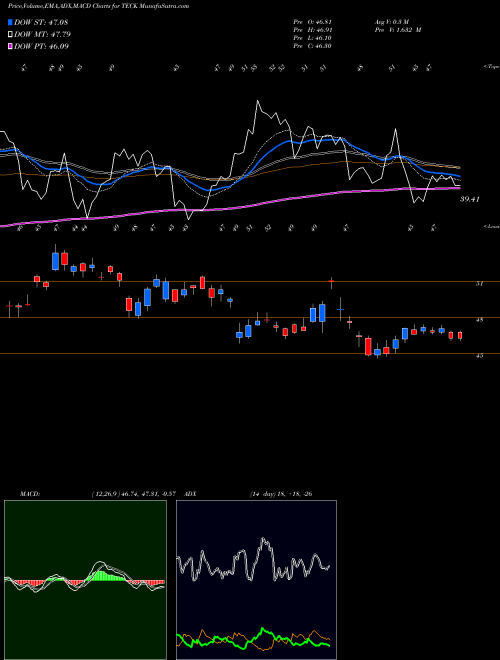Click the 39.41 price label on EMA chart
This screenshot has width=500, height=660.
469,199
